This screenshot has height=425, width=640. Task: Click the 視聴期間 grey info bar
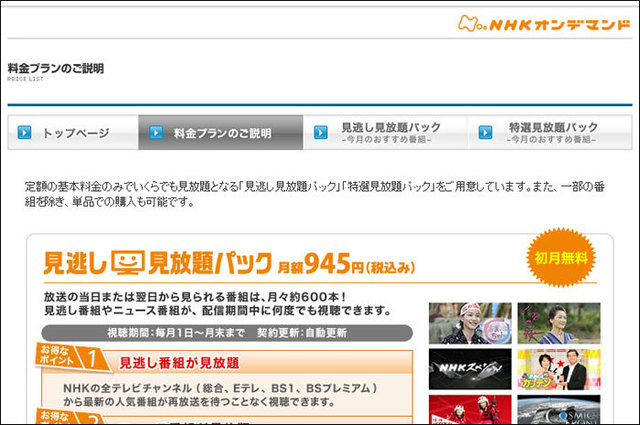coord(226,333)
